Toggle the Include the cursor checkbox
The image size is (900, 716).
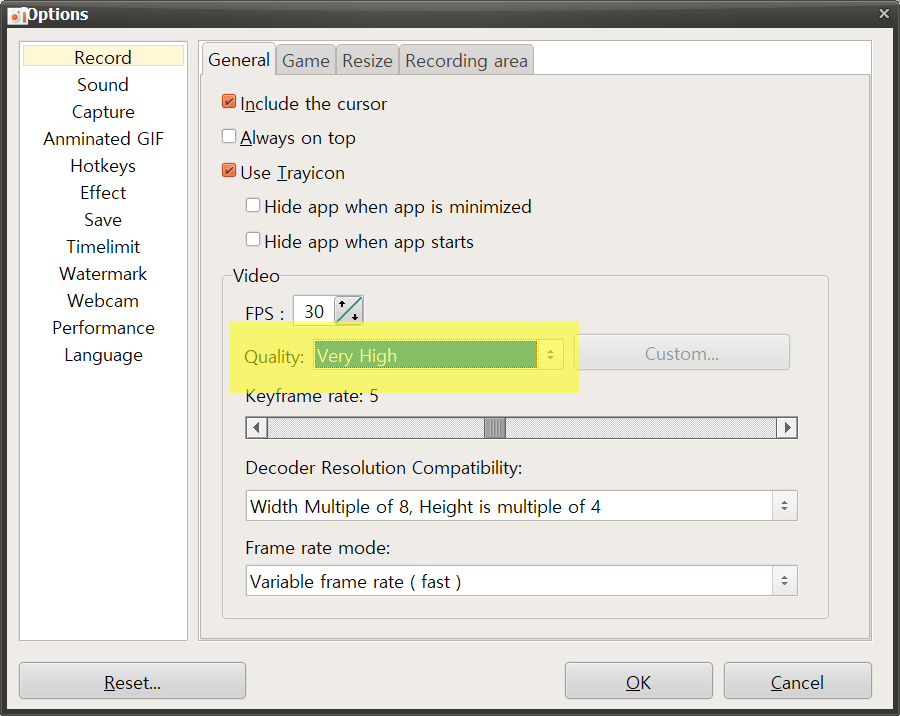coord(228,102)
